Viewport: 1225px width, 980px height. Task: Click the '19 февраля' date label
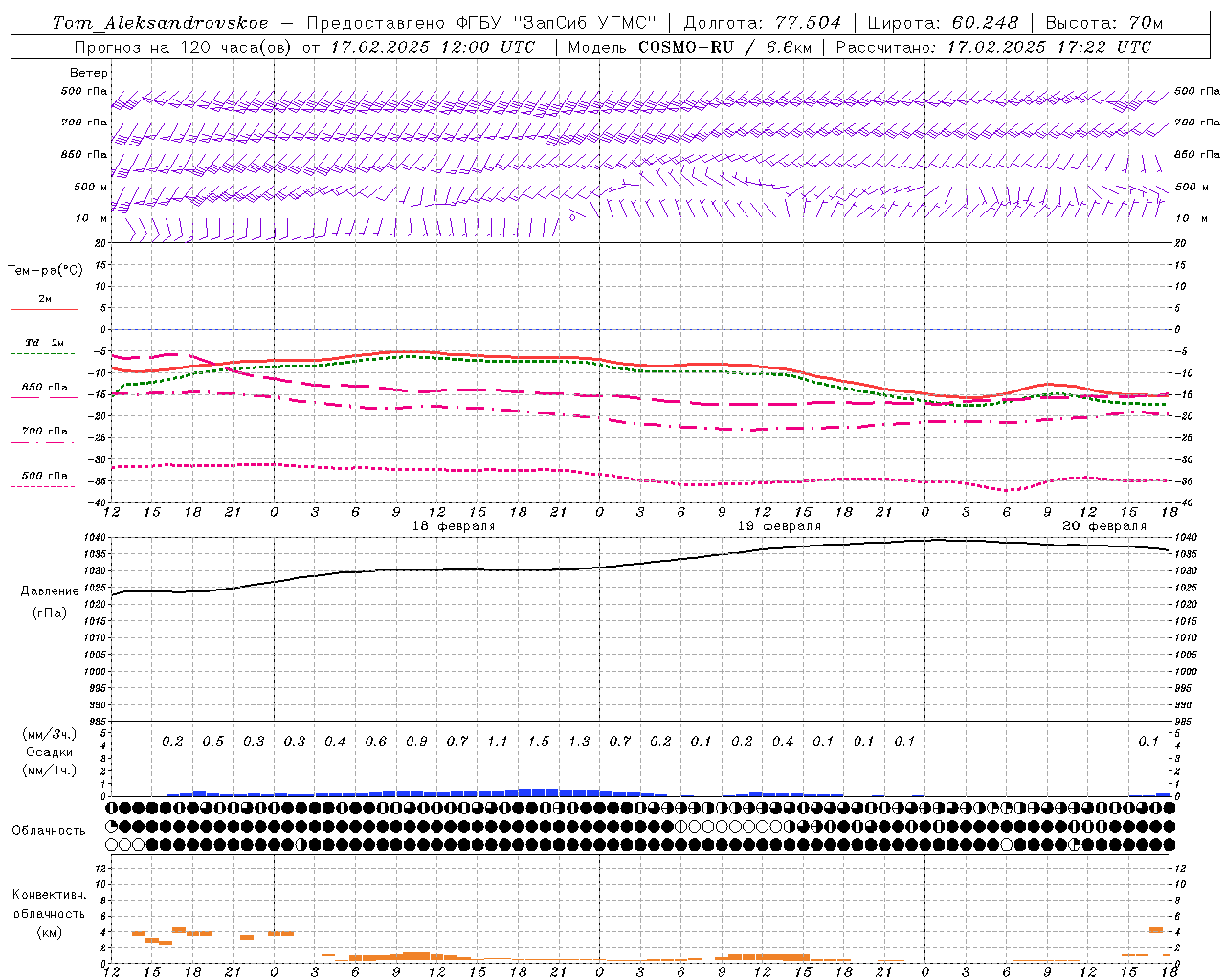click(x=779, y=526)
